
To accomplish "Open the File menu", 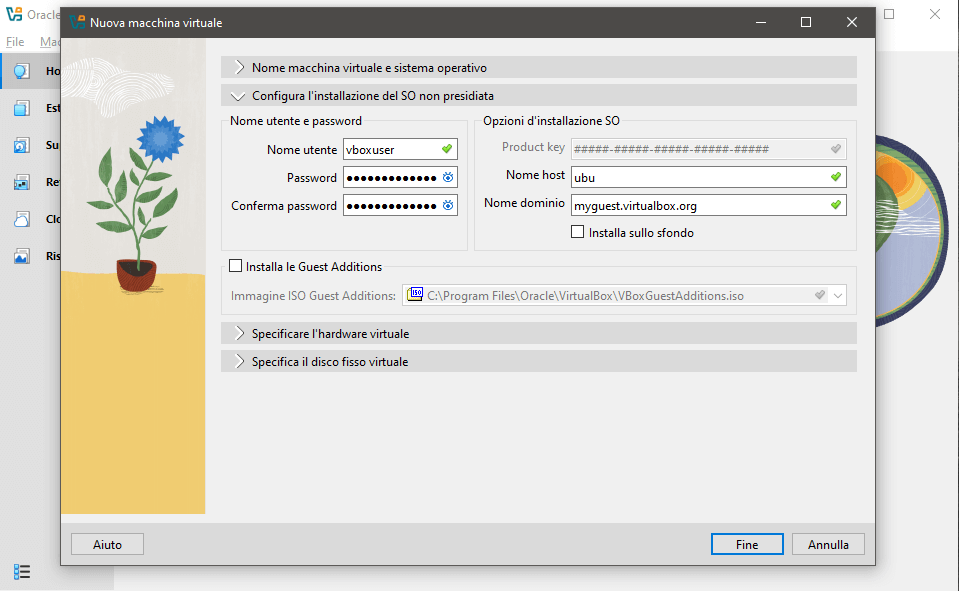I will point(14,41).
